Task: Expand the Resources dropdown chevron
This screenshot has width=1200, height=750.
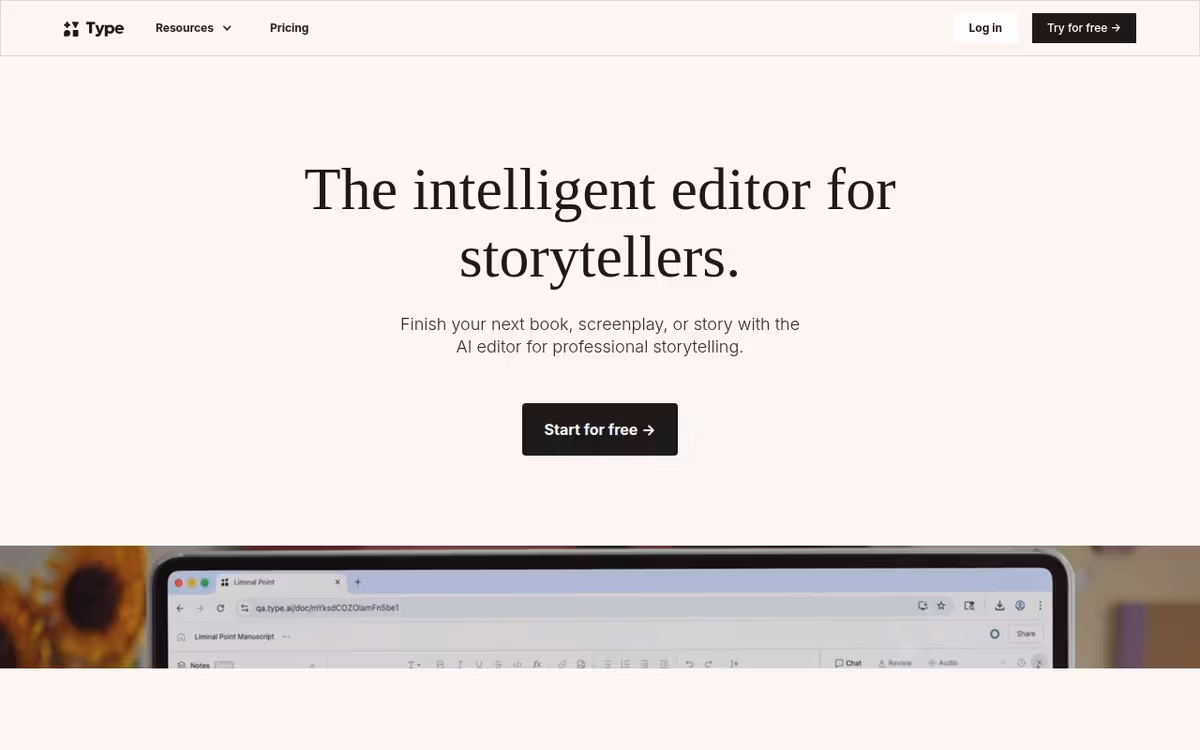Action: [x=227, y=28]
